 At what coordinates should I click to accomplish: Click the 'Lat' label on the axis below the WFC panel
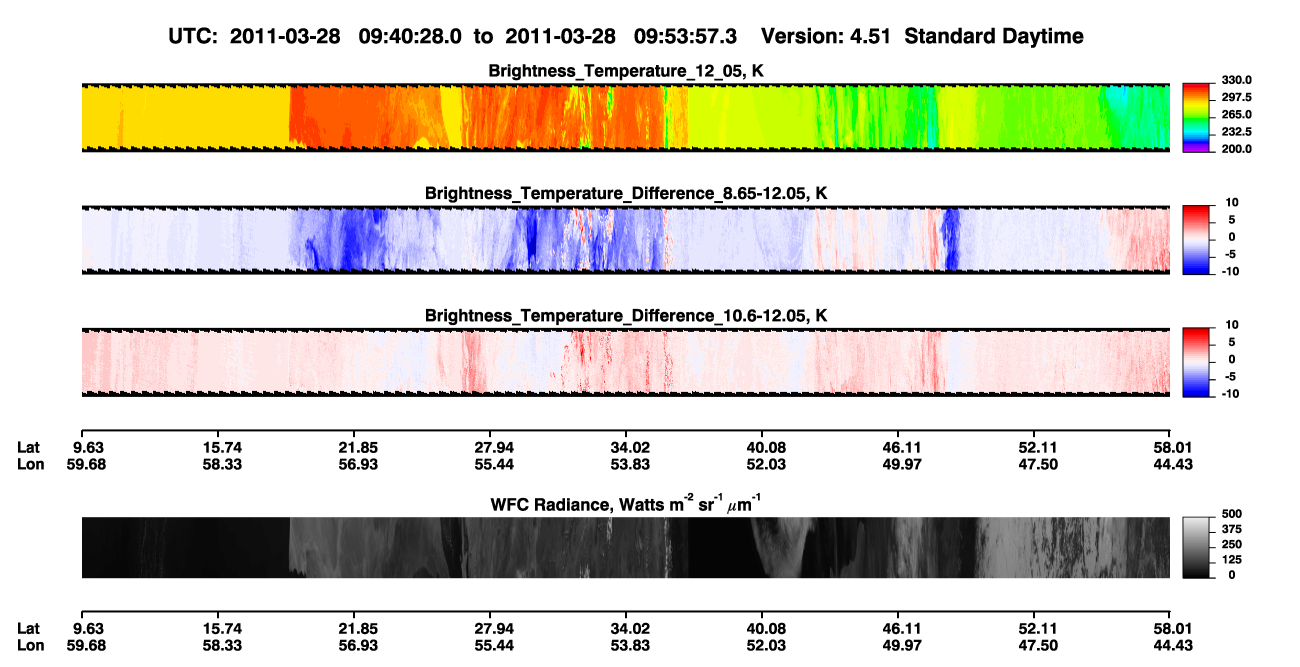[x=29, y=629]
